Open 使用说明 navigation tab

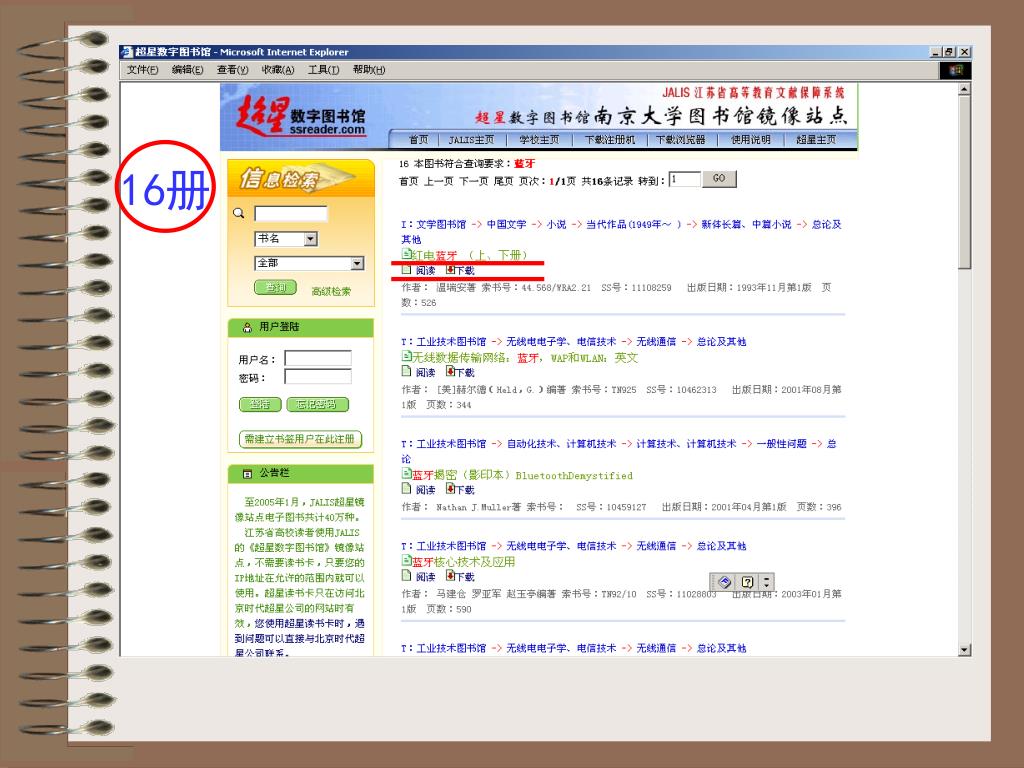click(750, 140)
